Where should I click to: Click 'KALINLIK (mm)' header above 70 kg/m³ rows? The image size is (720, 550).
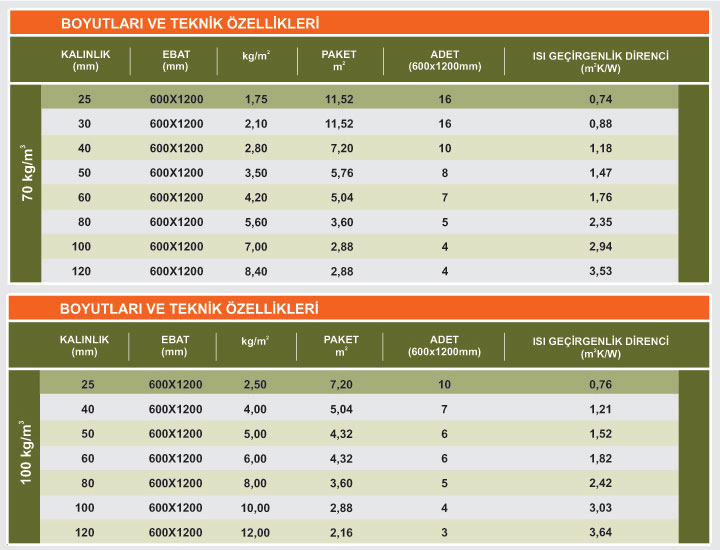pos(85,60)
